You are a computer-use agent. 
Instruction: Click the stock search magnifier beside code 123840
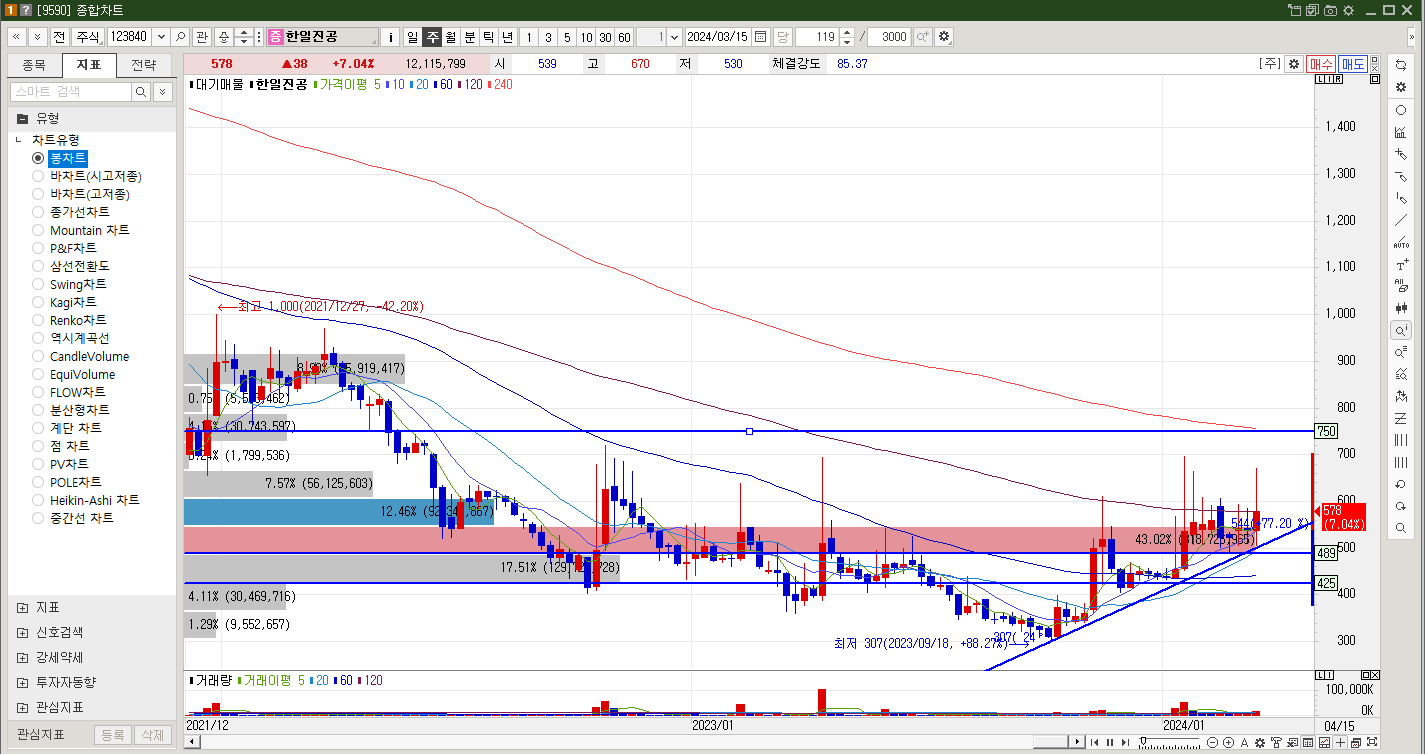(180, 36)
